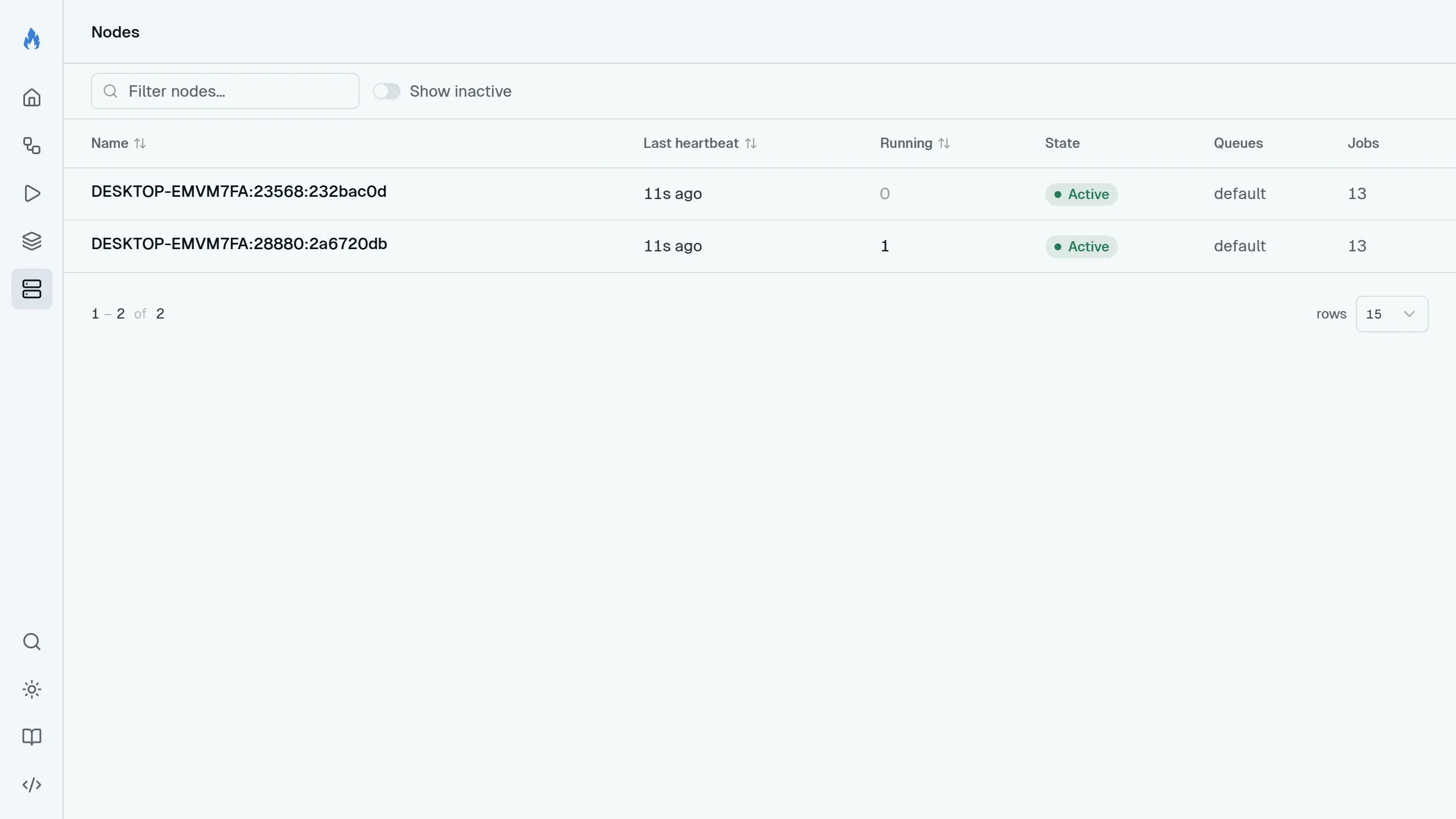Screen dimensions: 1456x819
Task: Click the '1 – 2 of 2' pagination text
Action: pyautogui.click(x=128, y=314)
